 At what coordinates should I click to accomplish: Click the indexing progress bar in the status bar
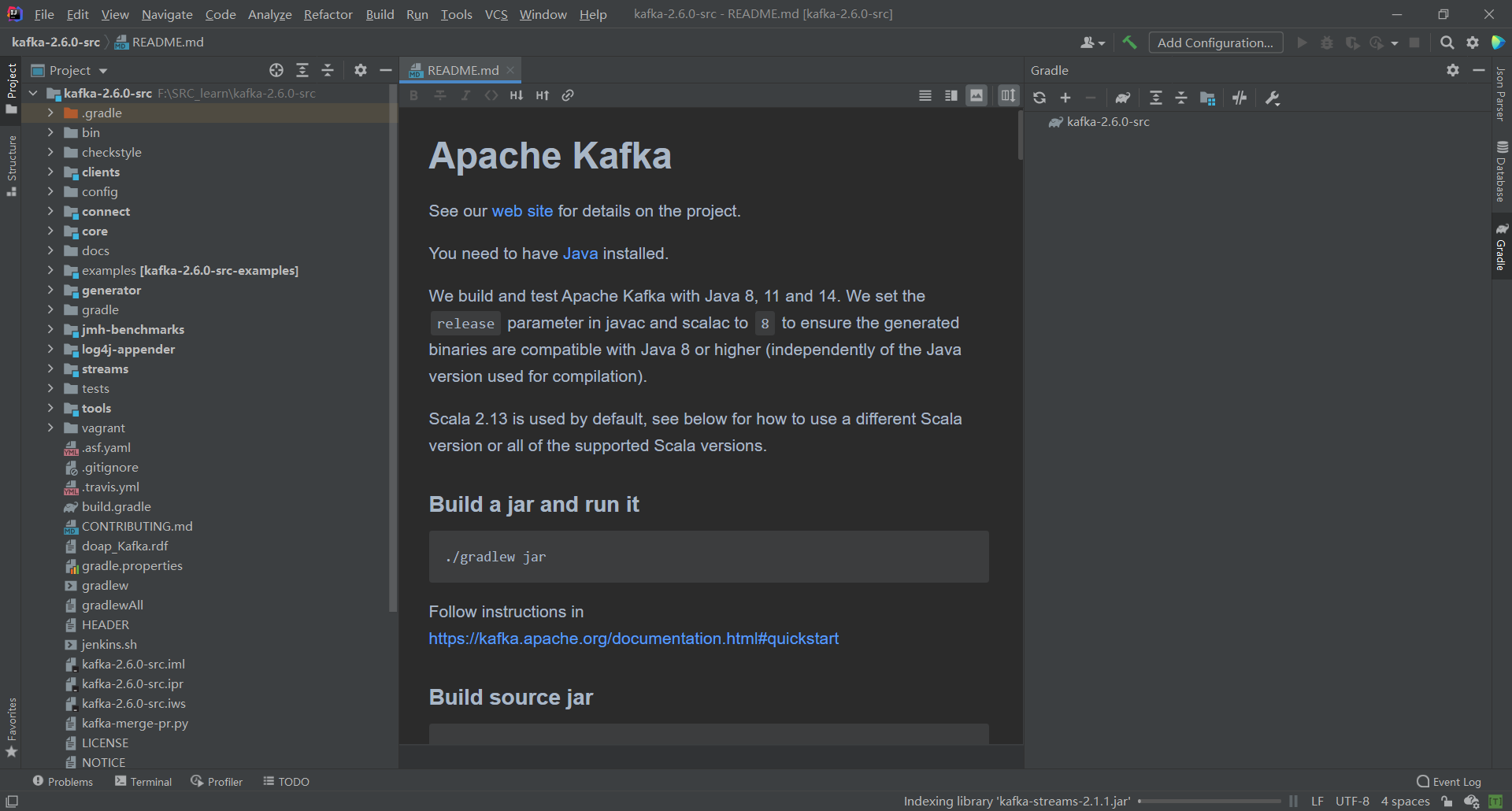coord(1210,802)
